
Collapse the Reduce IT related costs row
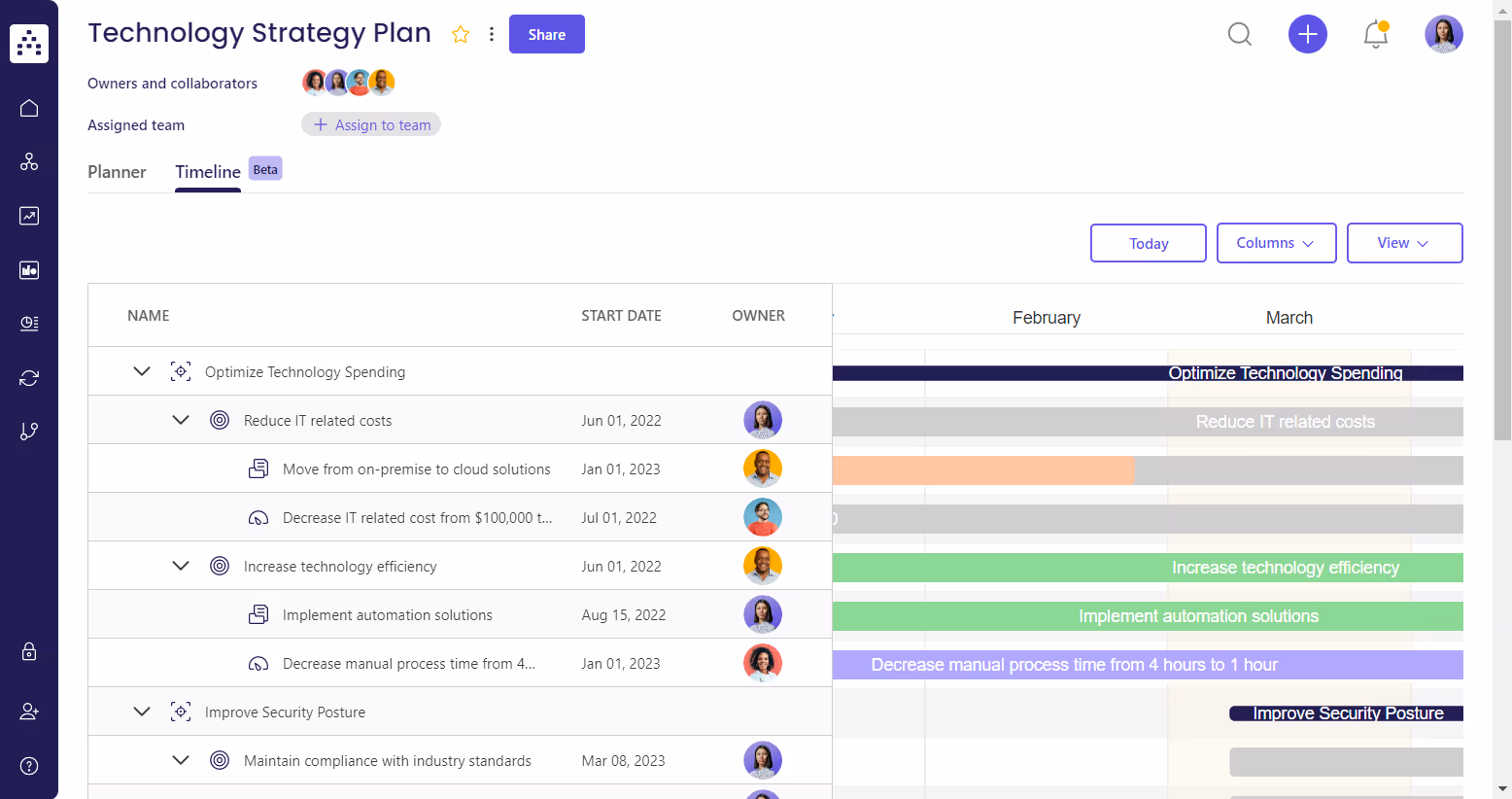[x=180, y=419]
